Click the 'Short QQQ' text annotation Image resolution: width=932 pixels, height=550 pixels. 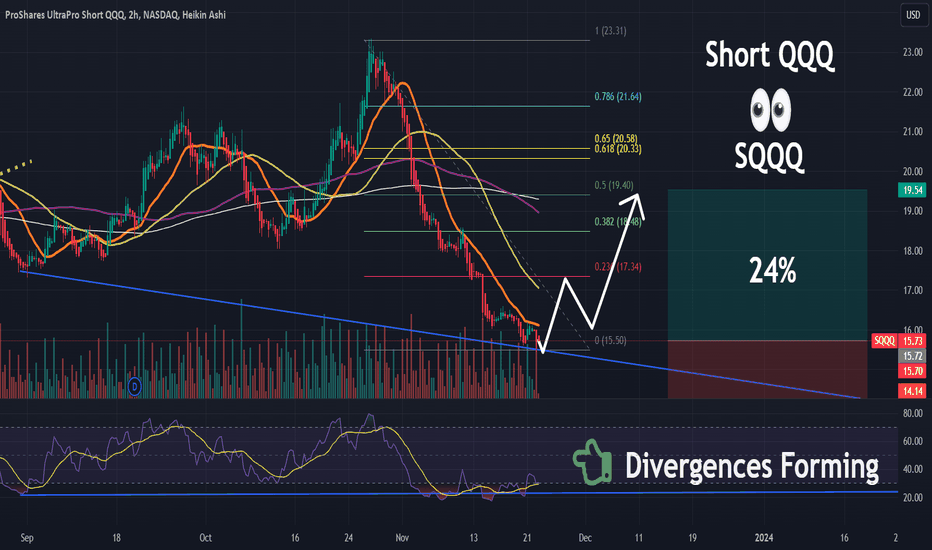click(x=770, y=55)
